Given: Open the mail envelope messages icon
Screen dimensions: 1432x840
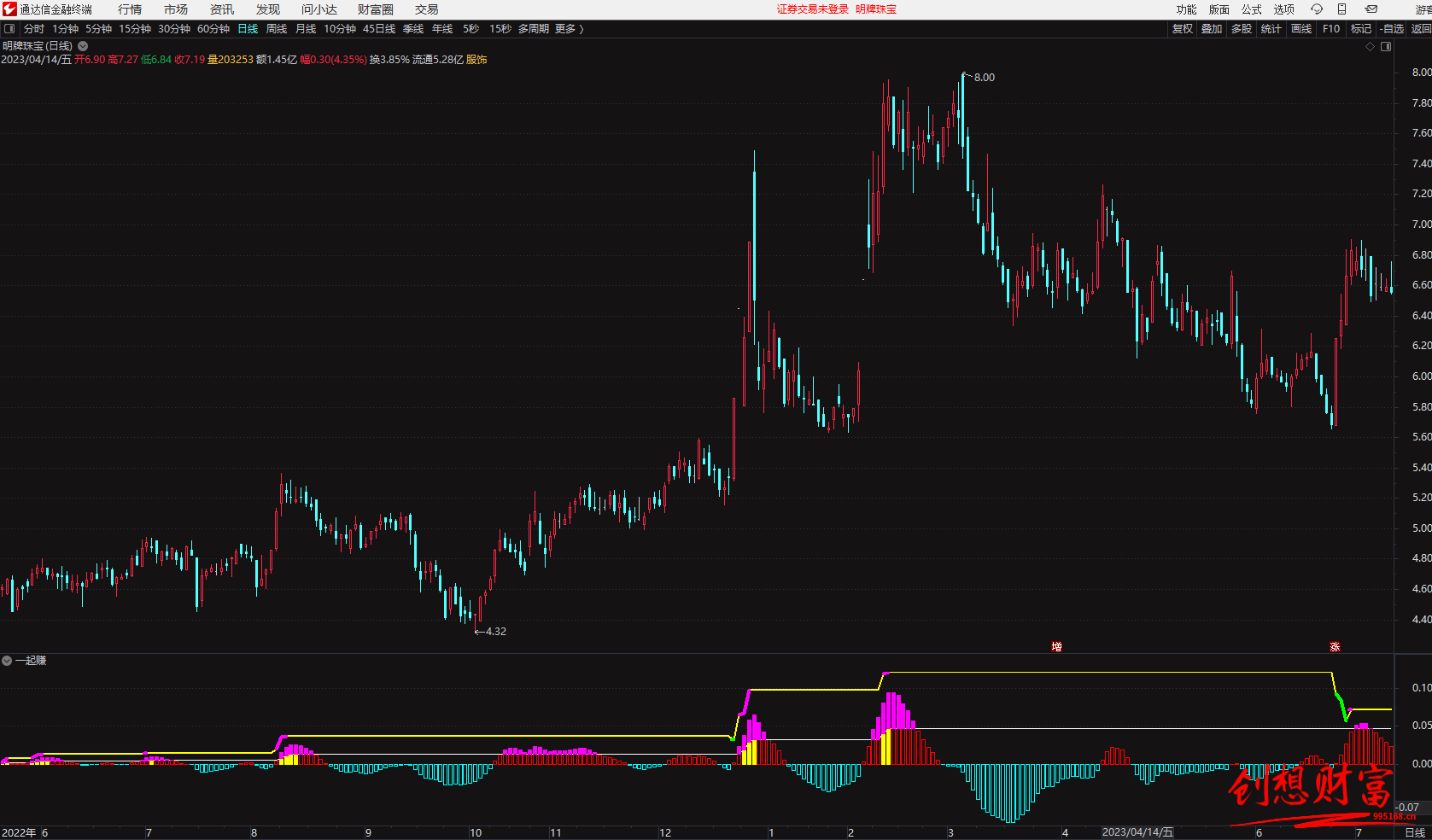Looking at the screenshot, I should [1371, 9].
